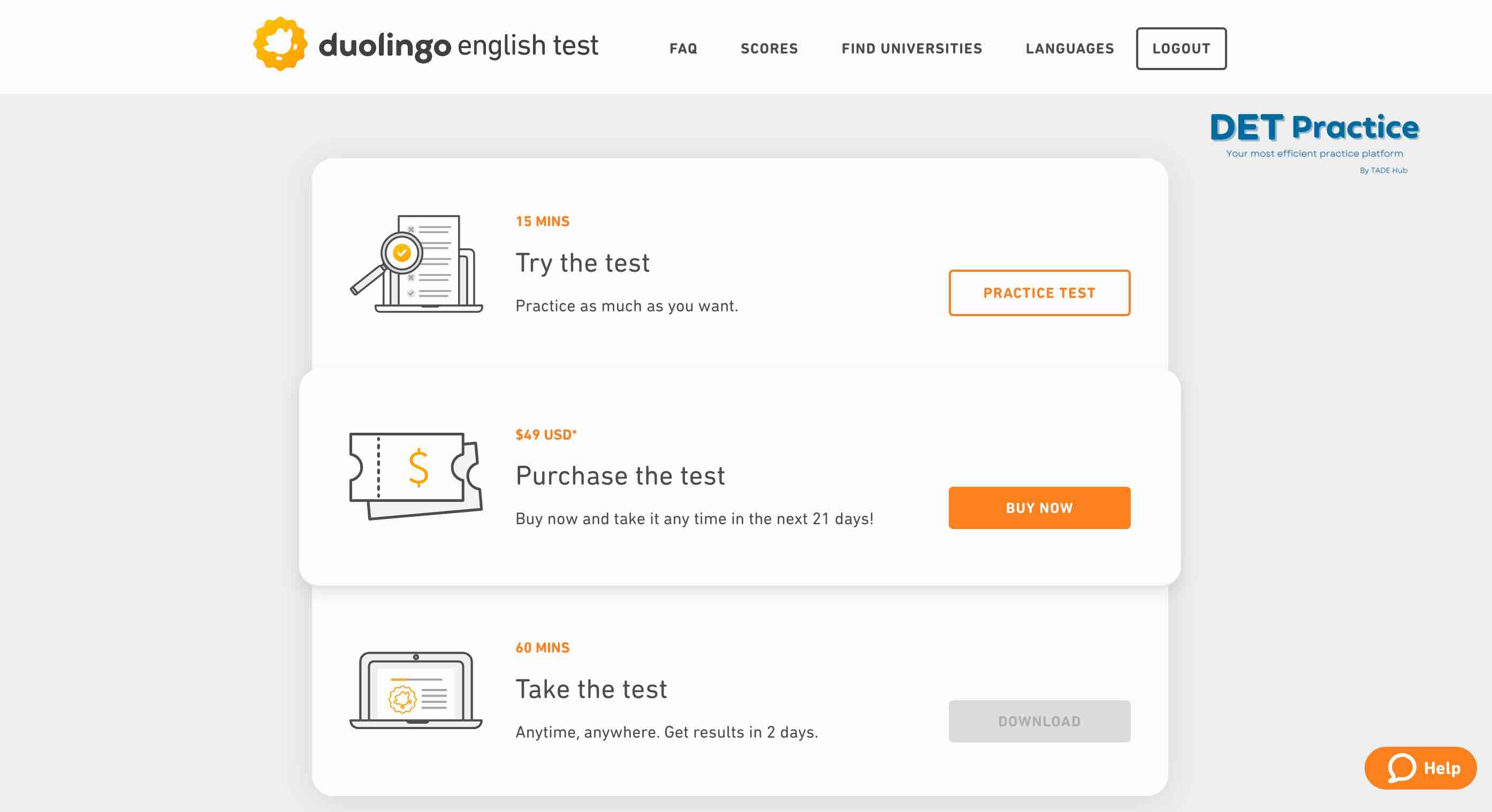Viewport: 1492px width, 812px height.
Task: Open FIND UNIVERSITIES in navigation
Action: click(912, 49)
